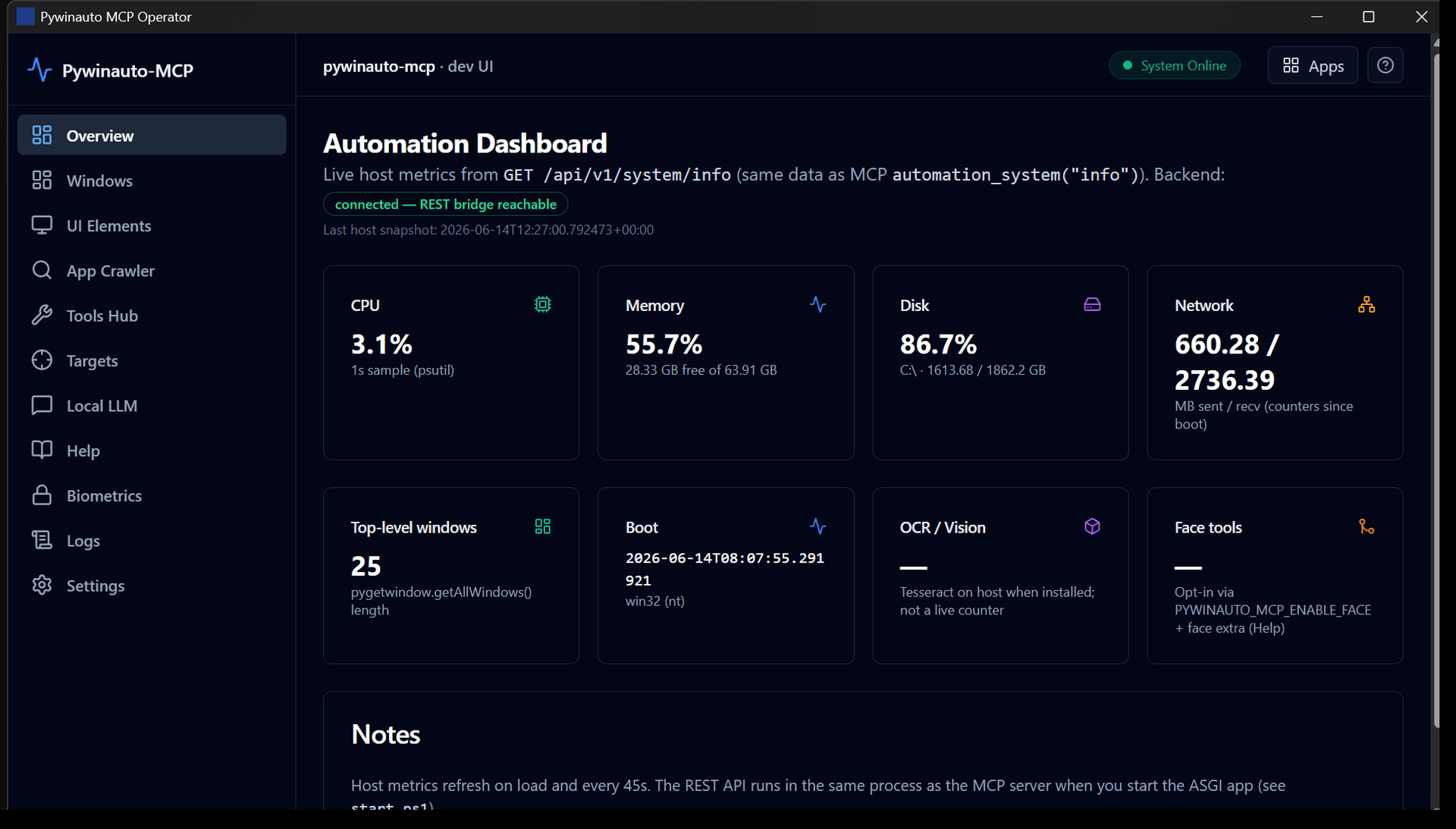This screenshot has width=1456, height=829.
Task: Click the Last host snapshot timestamp line
Action: [488, 230]
